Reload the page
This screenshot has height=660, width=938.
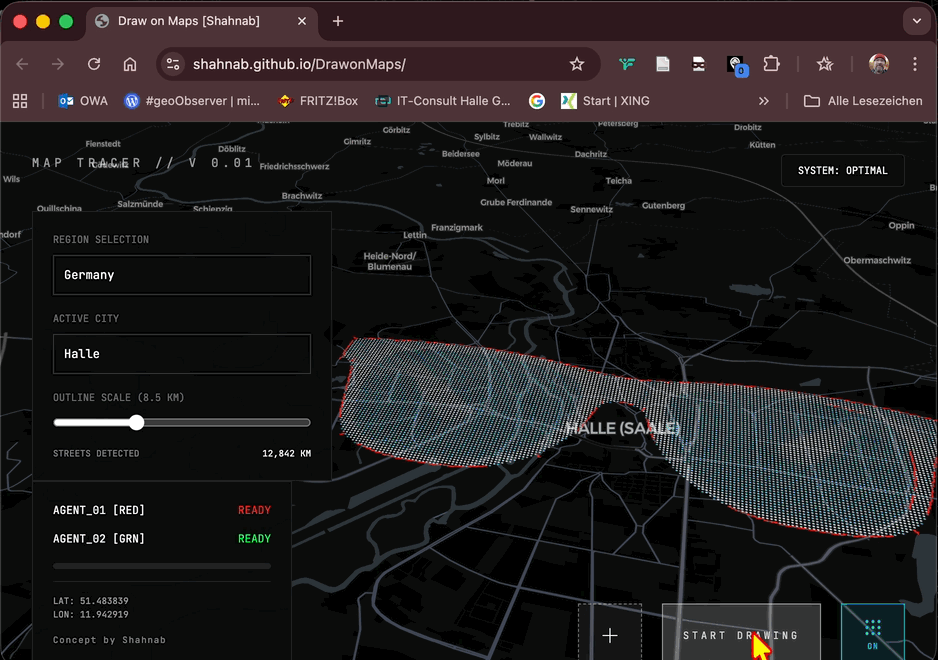click(x=94, y=64)
